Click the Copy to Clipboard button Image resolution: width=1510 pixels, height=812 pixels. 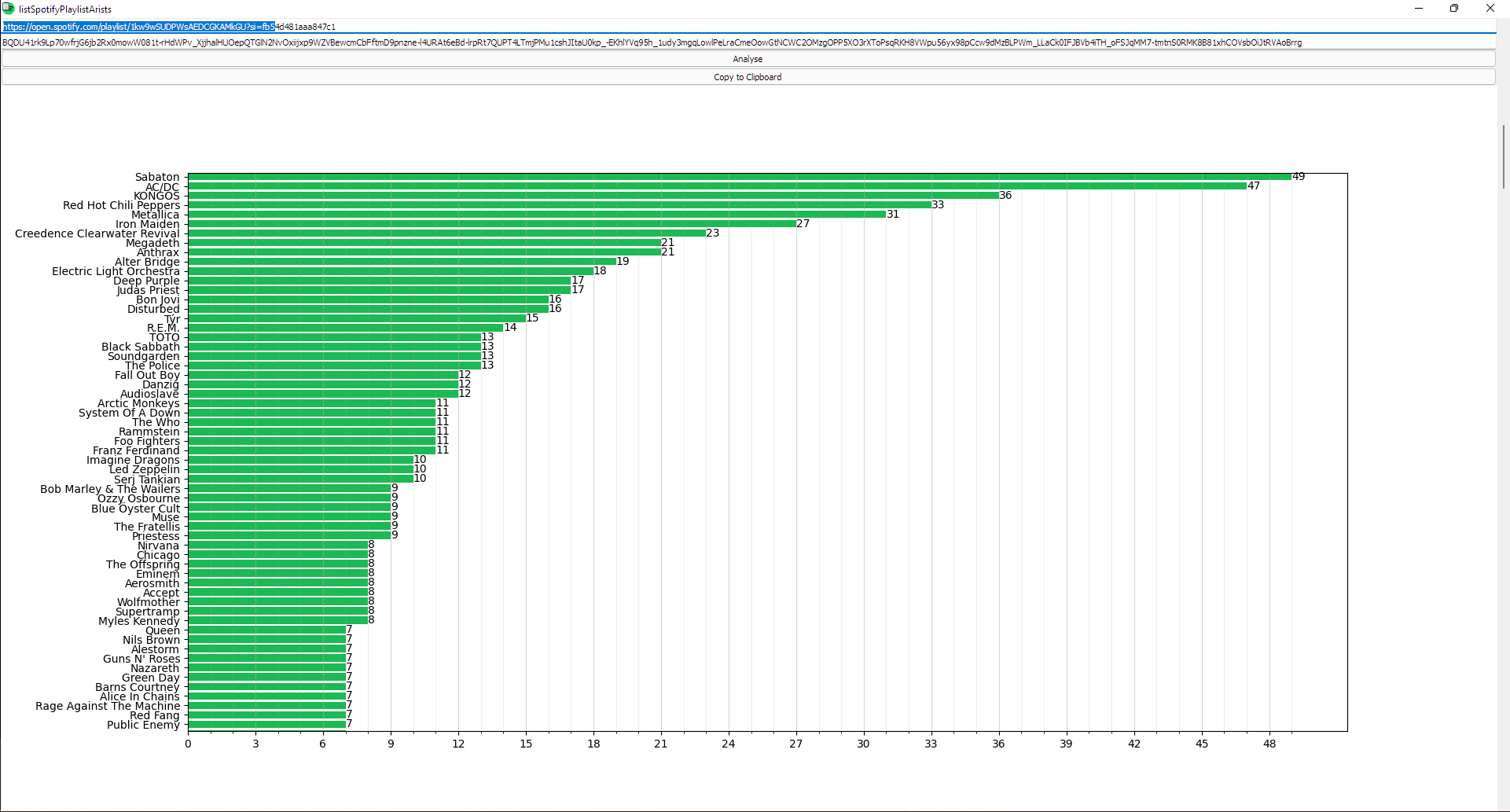[x=748, y=77]
